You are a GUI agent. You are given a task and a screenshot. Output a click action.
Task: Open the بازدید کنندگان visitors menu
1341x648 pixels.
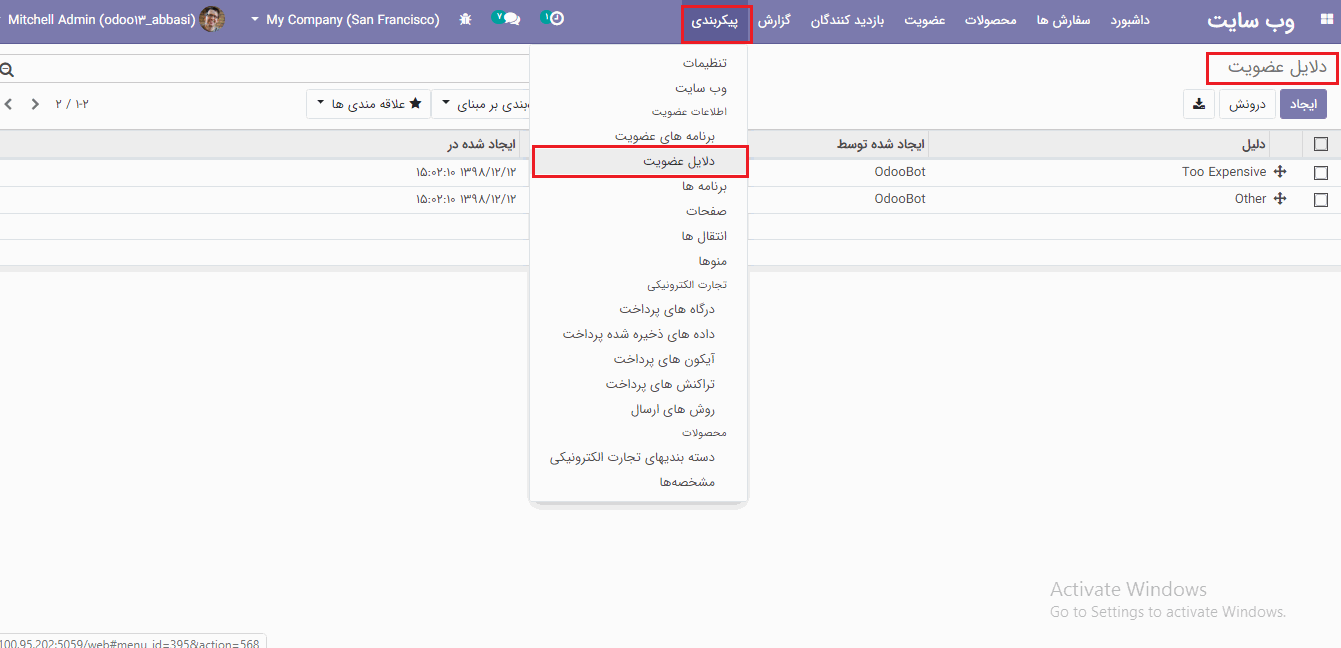(x=847, y=20)
